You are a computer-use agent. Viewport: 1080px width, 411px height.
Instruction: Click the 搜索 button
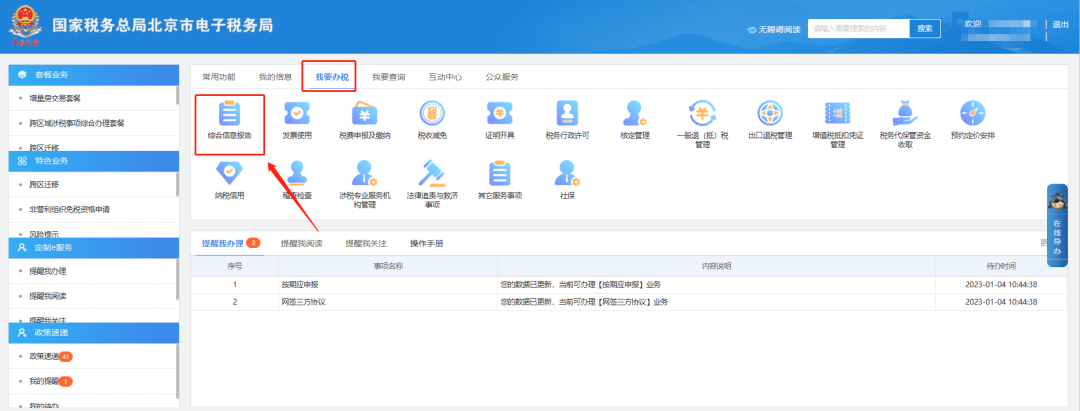point(925,28)
